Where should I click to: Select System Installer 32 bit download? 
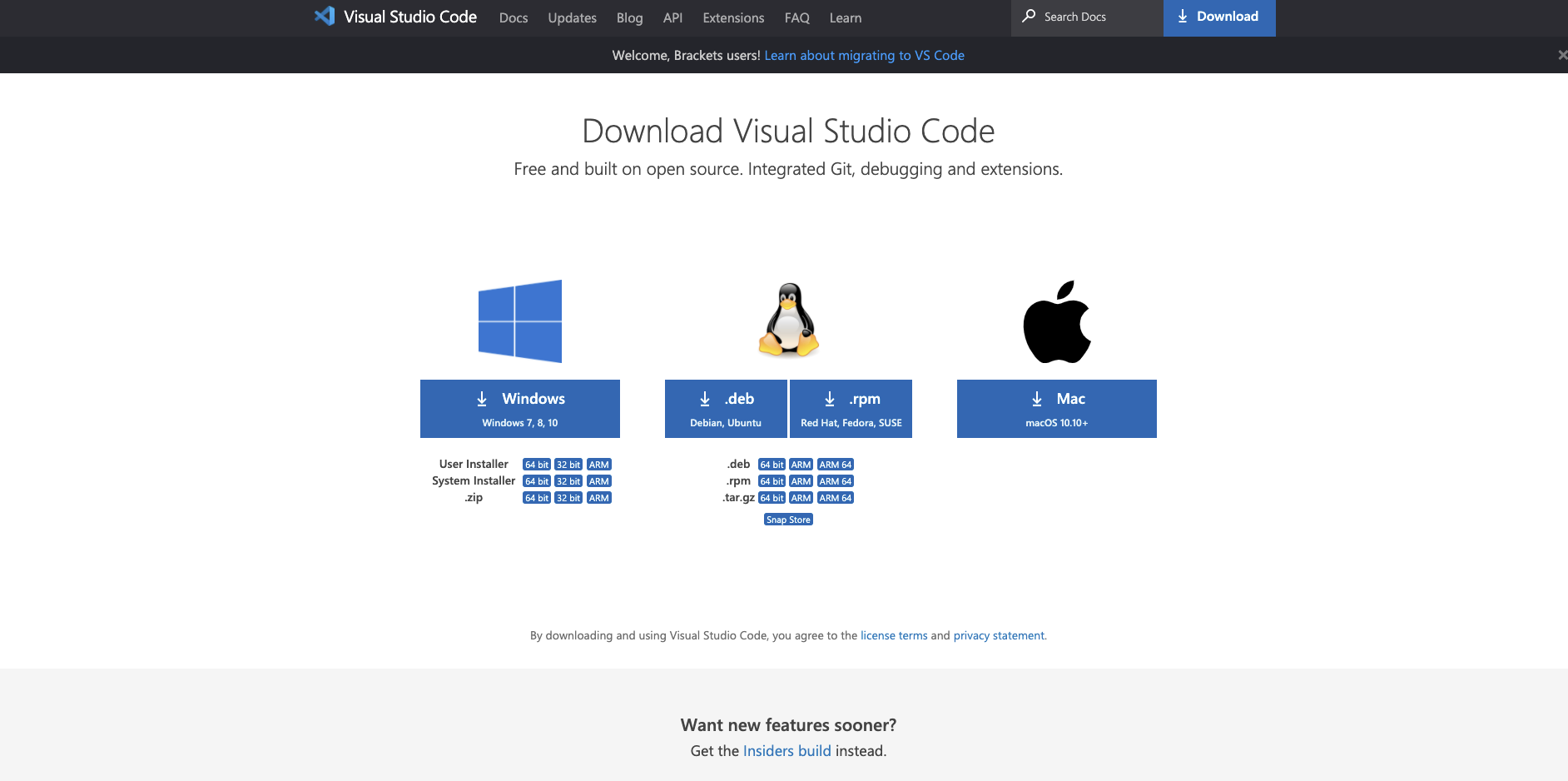(x=568, y=481)
